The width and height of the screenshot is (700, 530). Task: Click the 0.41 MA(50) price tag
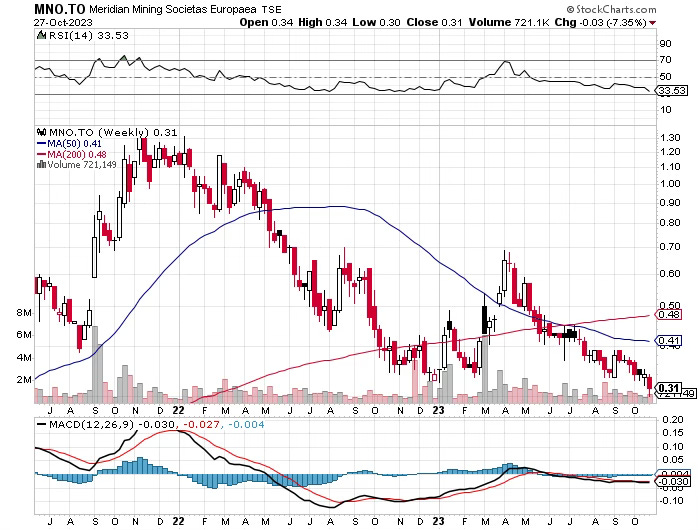668,341
